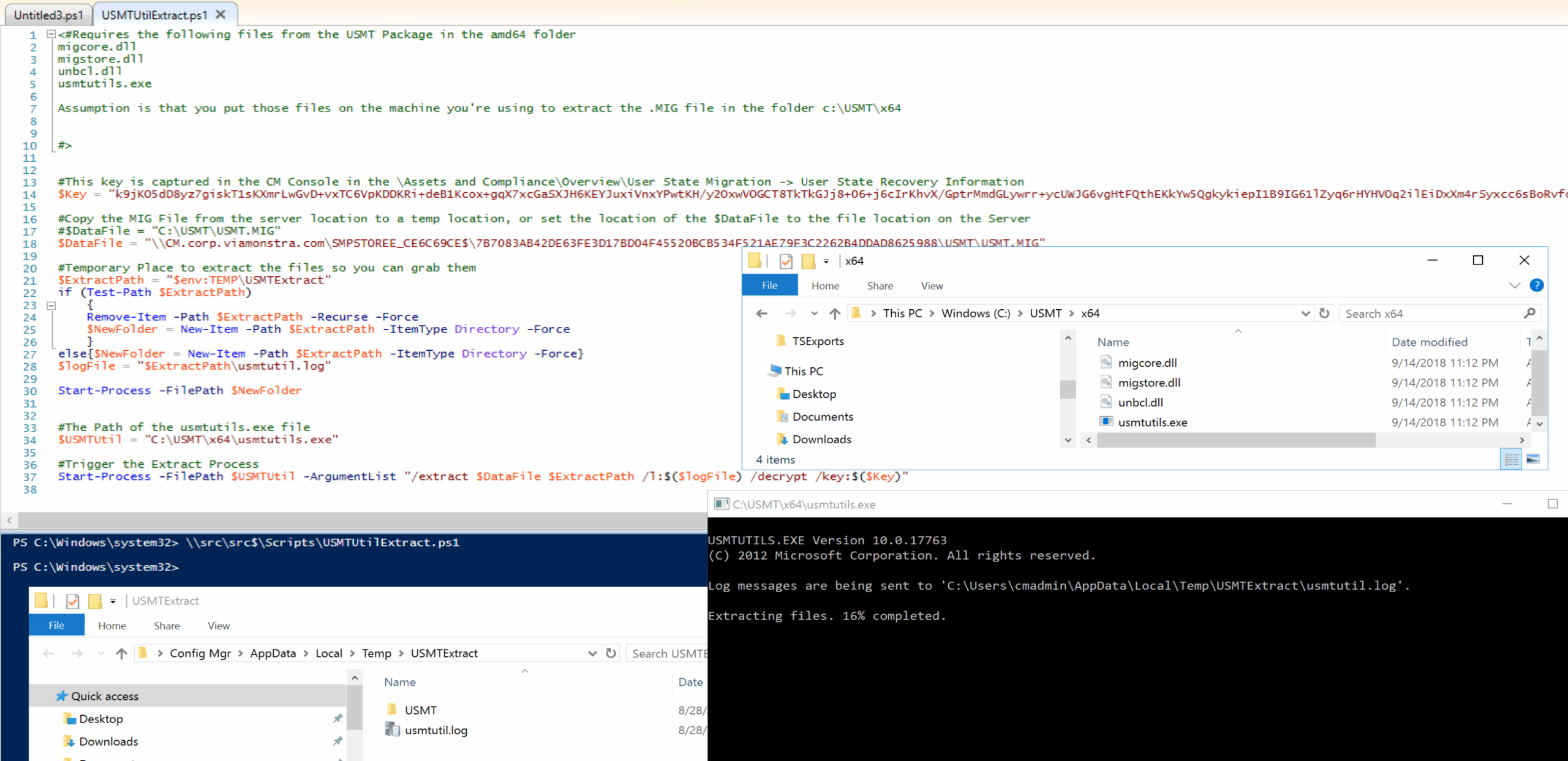Unpin Downloads from Quick access
The height and width of the screenshot is (761, 1568).
[x=337, y=741]
